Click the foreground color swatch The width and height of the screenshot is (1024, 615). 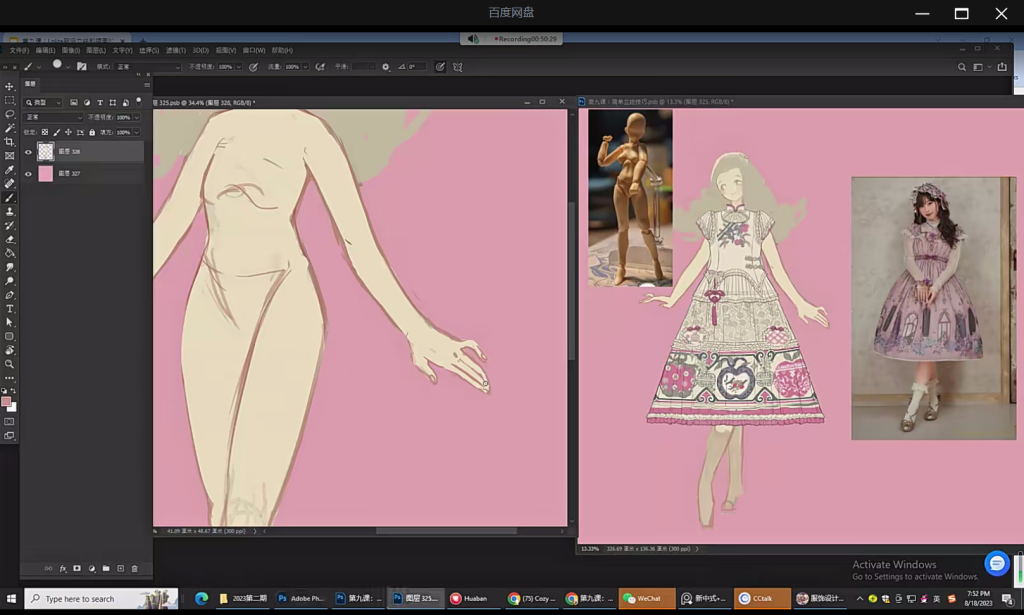[6, 402]
